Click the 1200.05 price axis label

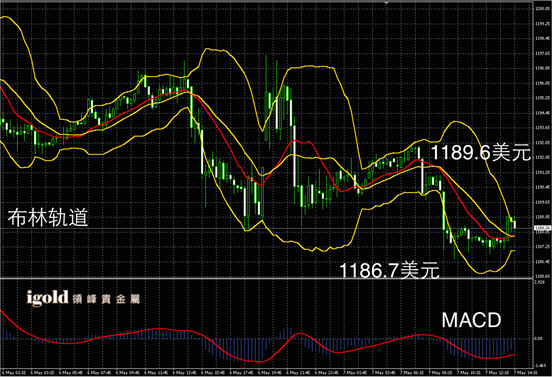(542, 8)
